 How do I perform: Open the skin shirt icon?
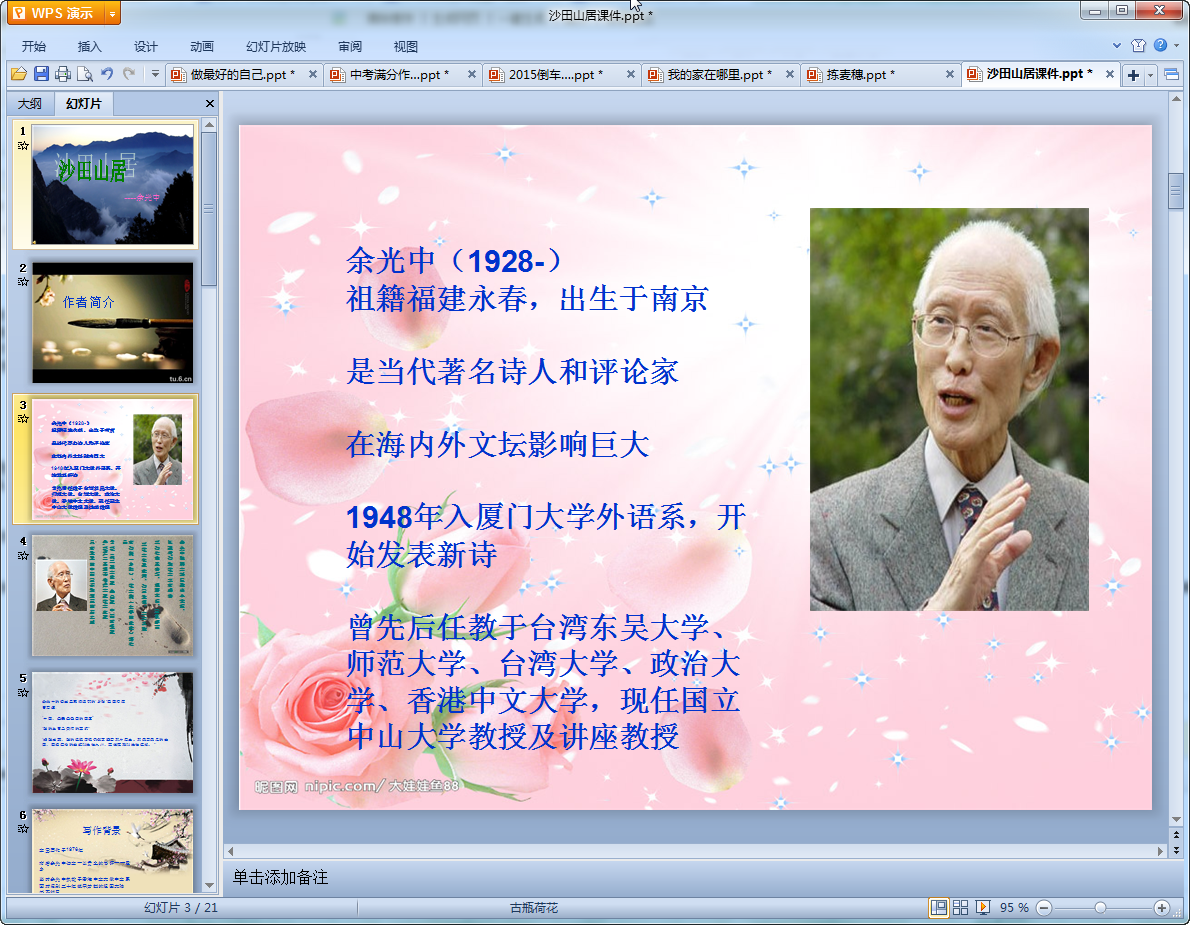tap(1138, 46)
